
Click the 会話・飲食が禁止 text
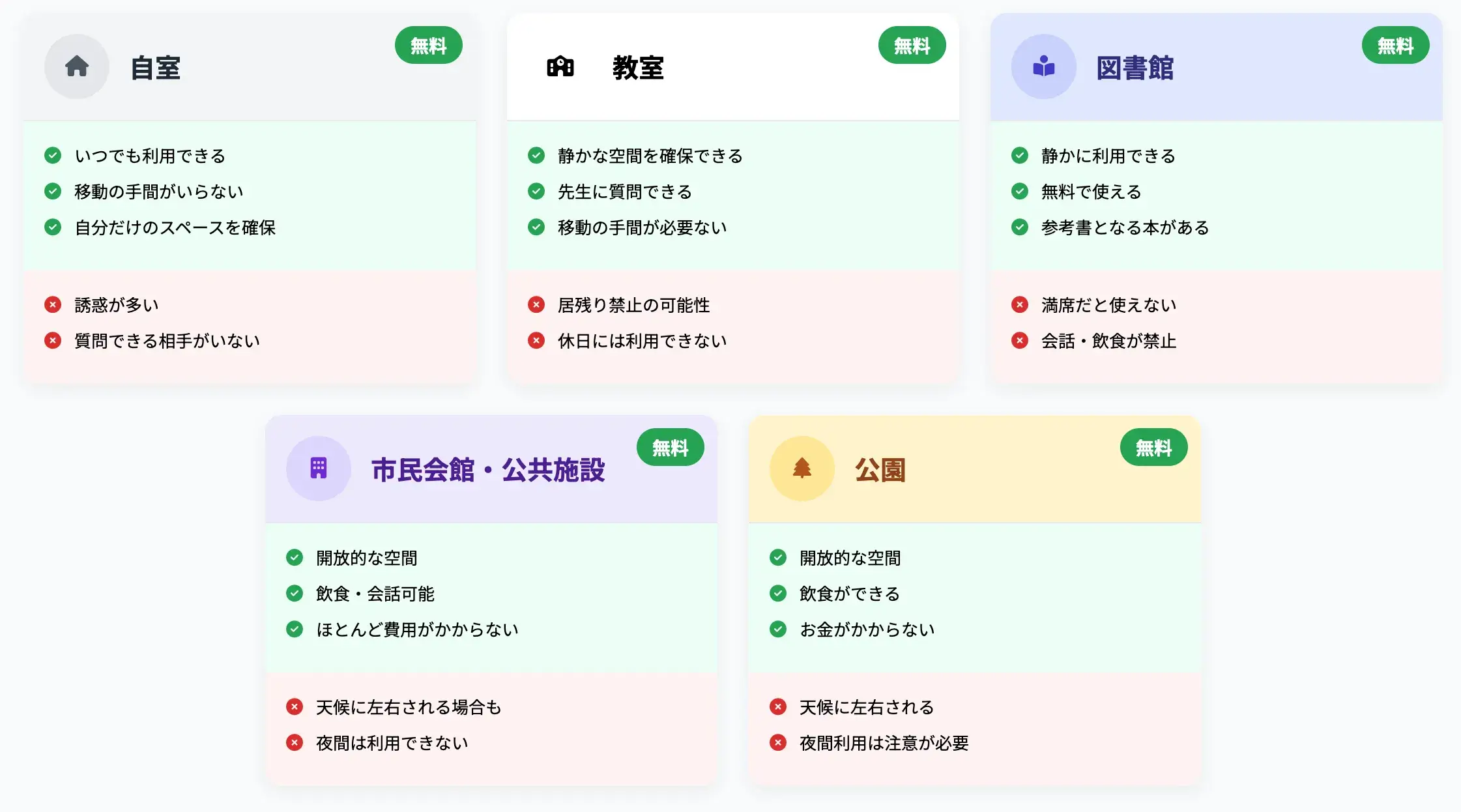click(x=1109, y=341)
